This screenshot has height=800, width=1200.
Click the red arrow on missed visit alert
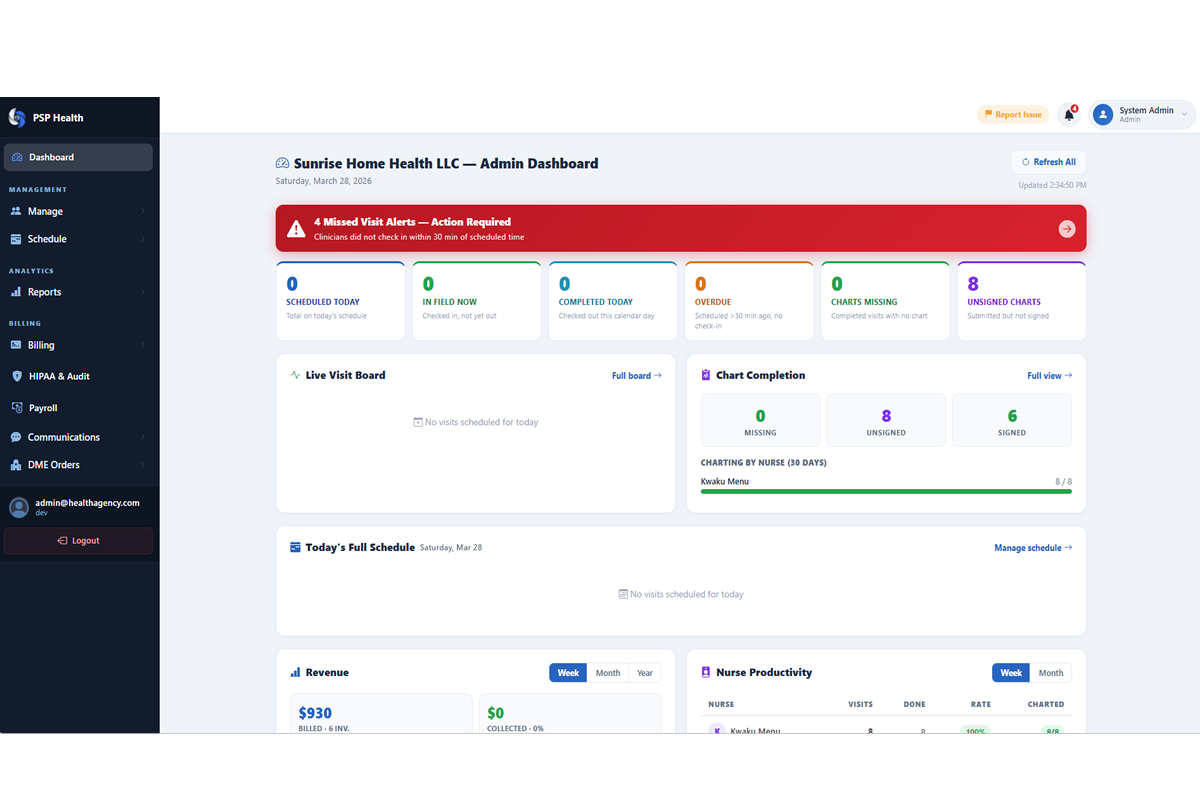pyautogui.click(x=1066, y=228)
